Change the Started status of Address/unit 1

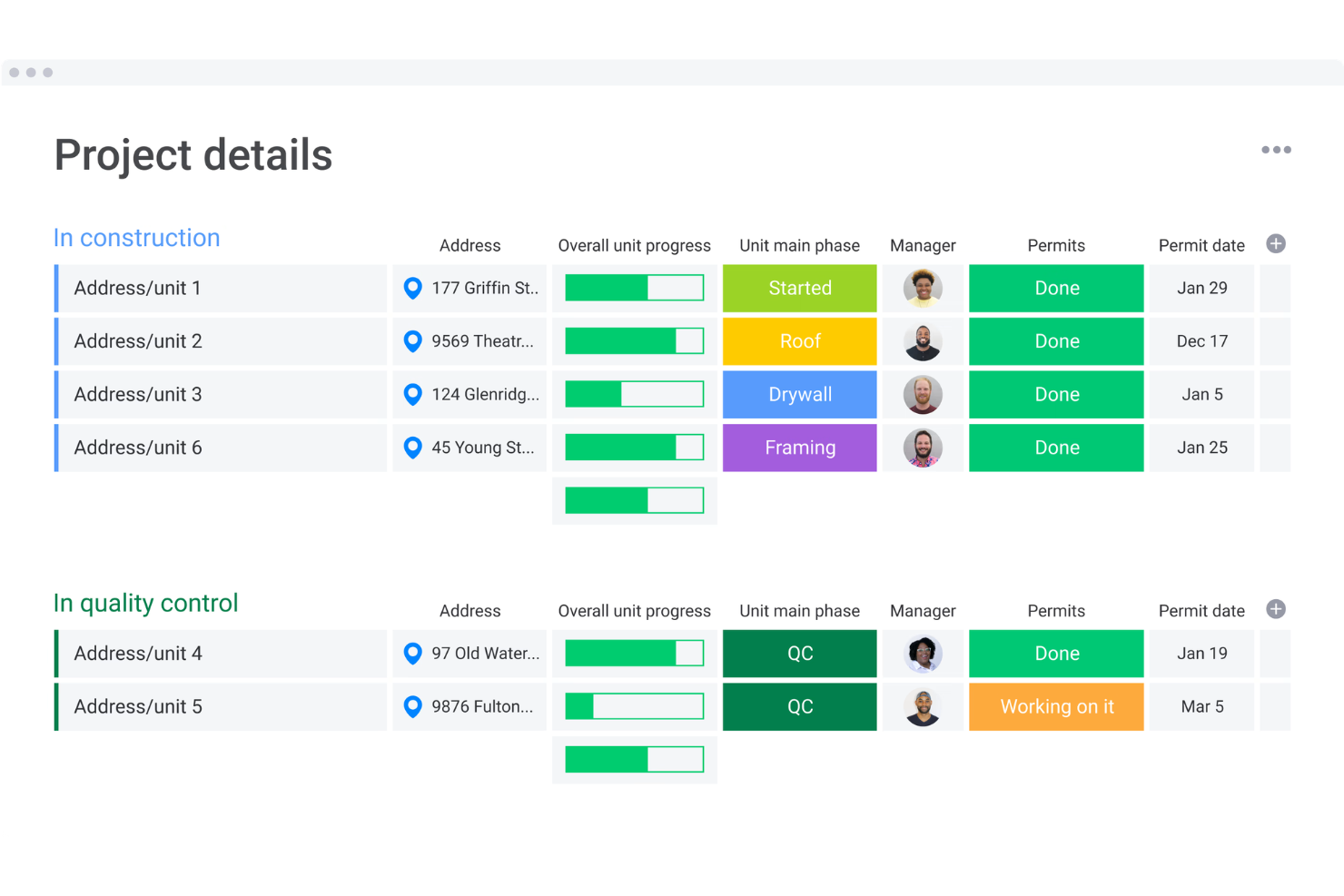point(799,288)
